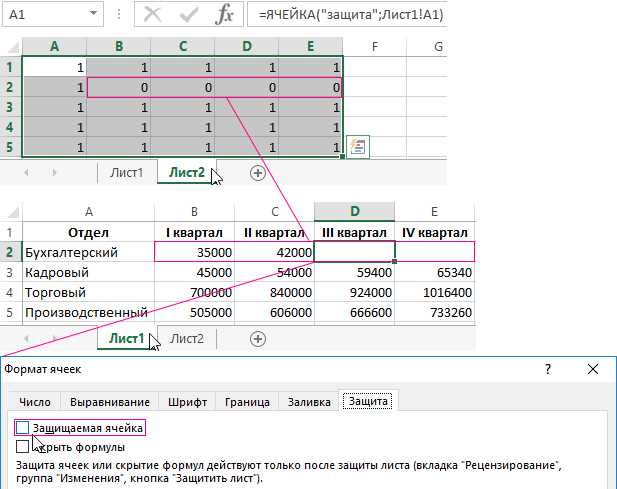Select column D header in the lower sheet
This screenshot has width=617, height=489.
[355, 211]
